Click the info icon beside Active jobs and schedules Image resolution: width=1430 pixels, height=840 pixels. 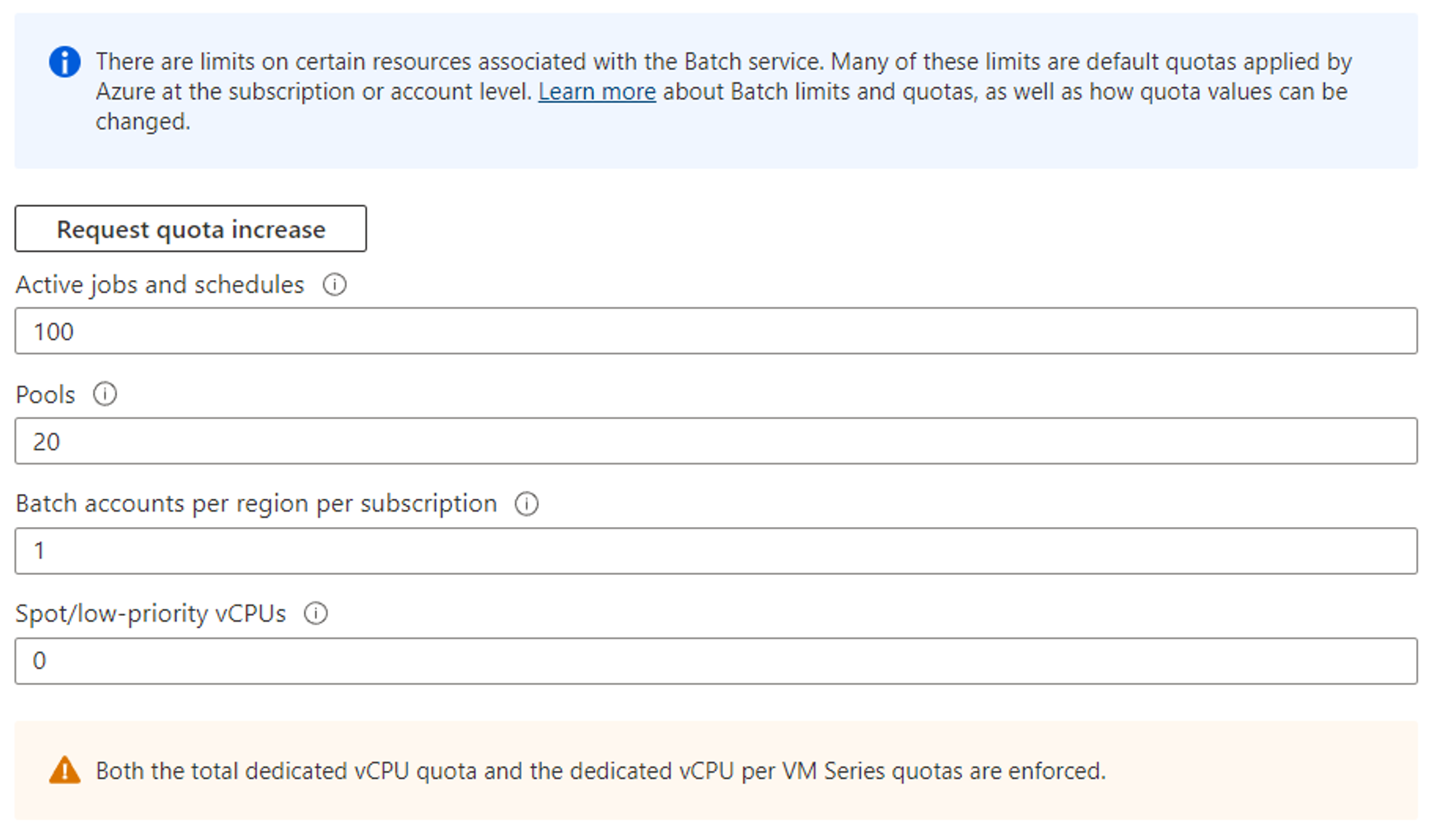334,285
